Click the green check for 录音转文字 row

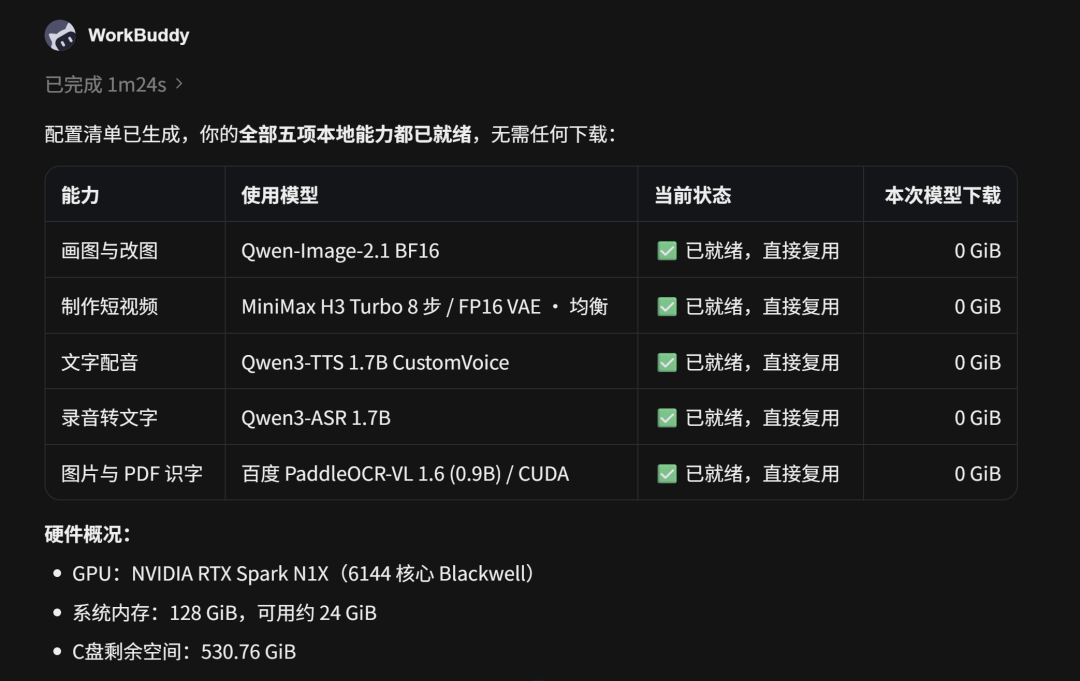[667, 418]
